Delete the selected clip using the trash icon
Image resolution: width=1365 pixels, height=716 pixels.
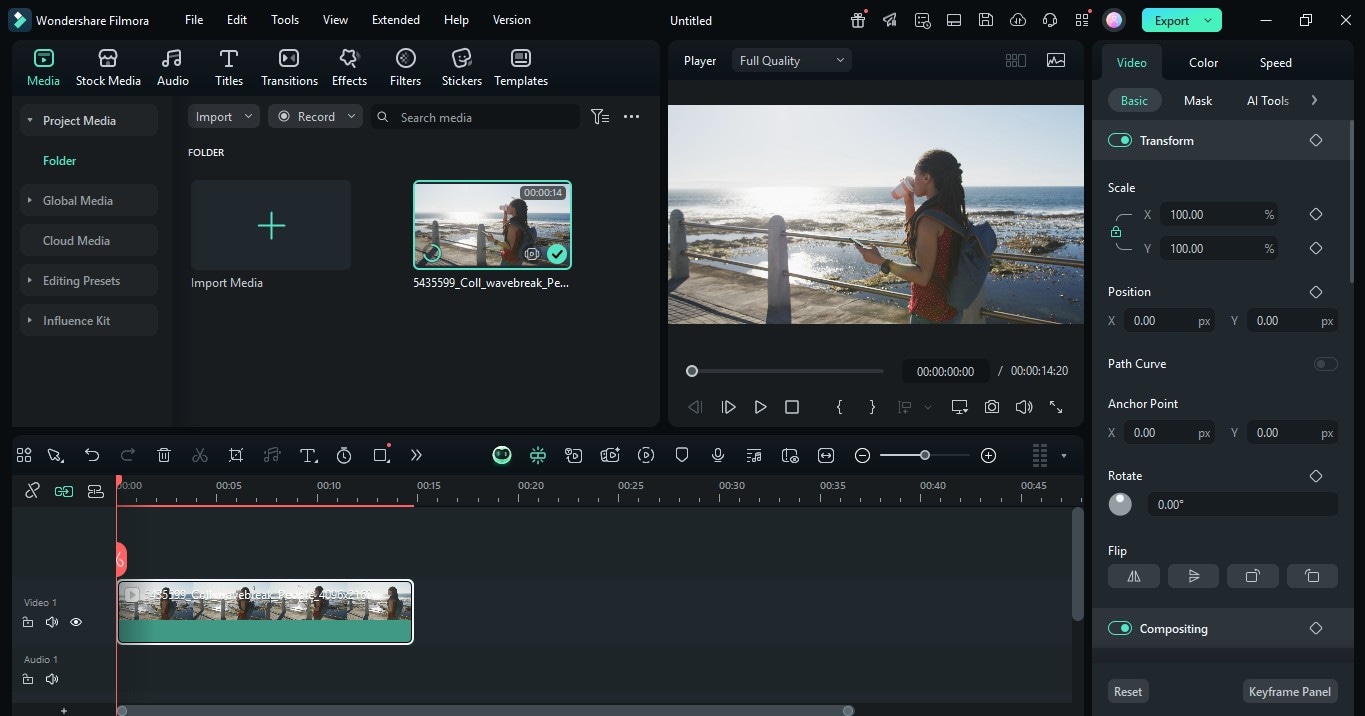click(x=163, y=455)
